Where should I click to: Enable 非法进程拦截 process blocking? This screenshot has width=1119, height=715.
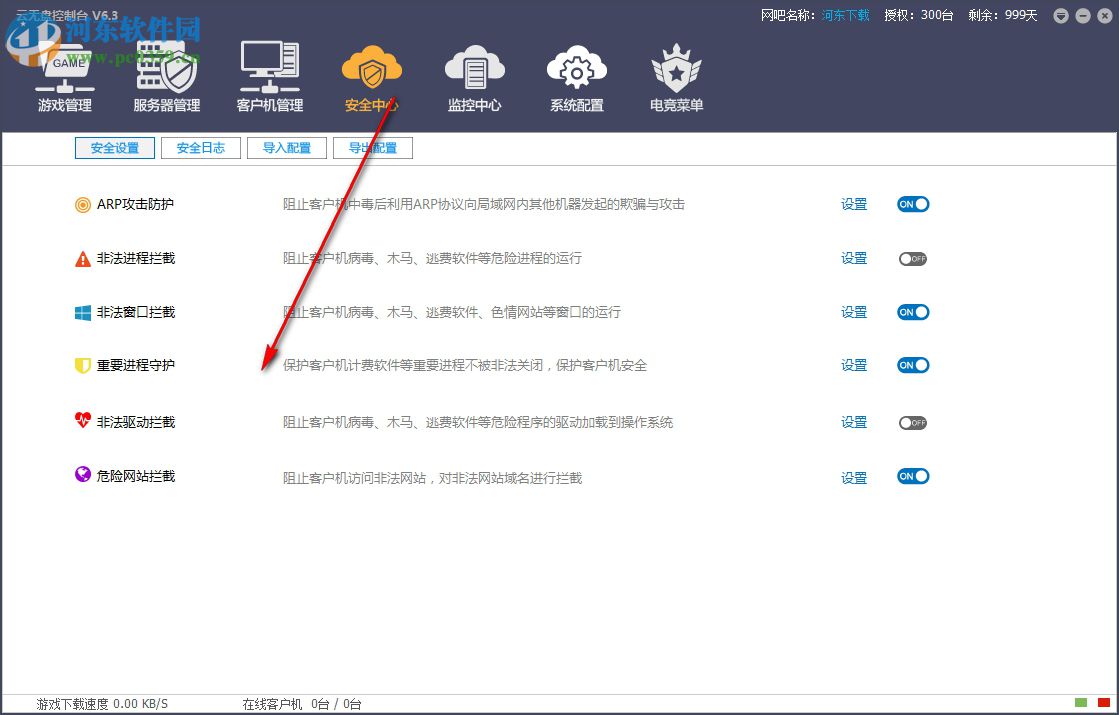pos(913,258)
